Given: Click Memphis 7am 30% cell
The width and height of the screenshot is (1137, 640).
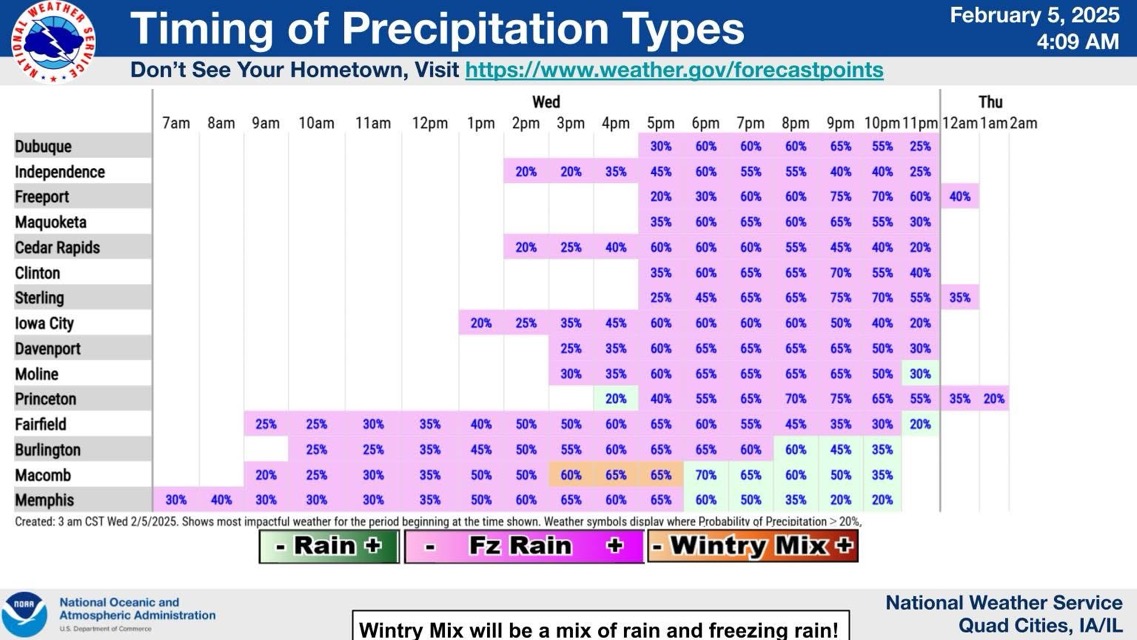Looking at the screenshot, I should [x=176, y=500].
